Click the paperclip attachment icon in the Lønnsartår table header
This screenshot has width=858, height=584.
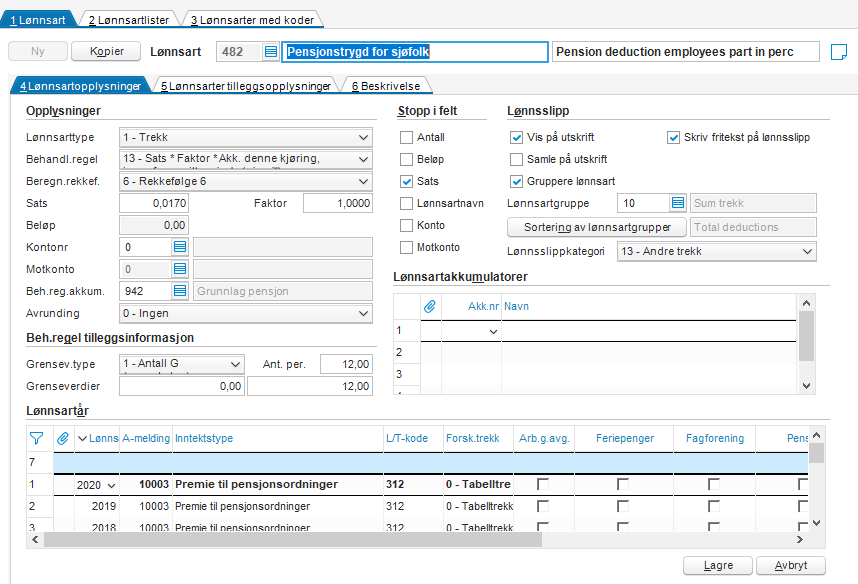(x=63, y=438)
